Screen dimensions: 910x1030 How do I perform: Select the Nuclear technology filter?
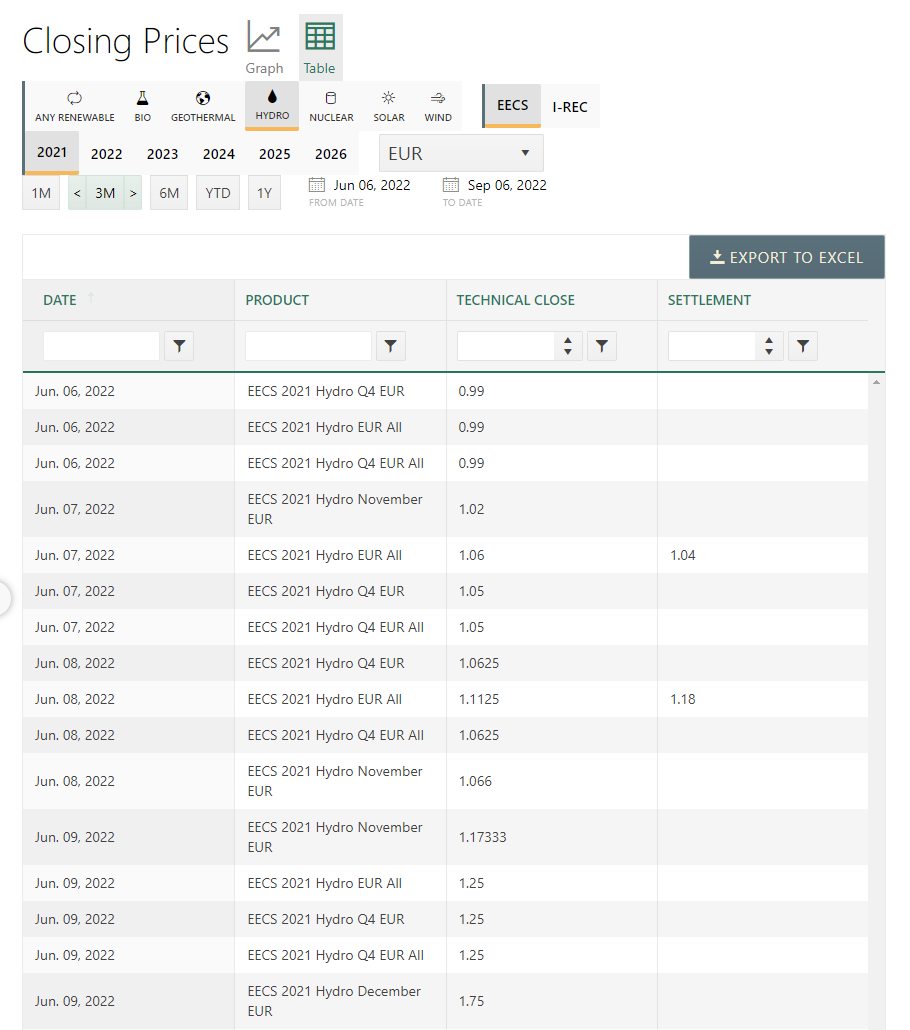pyautogui.click(x=331, y=106)
